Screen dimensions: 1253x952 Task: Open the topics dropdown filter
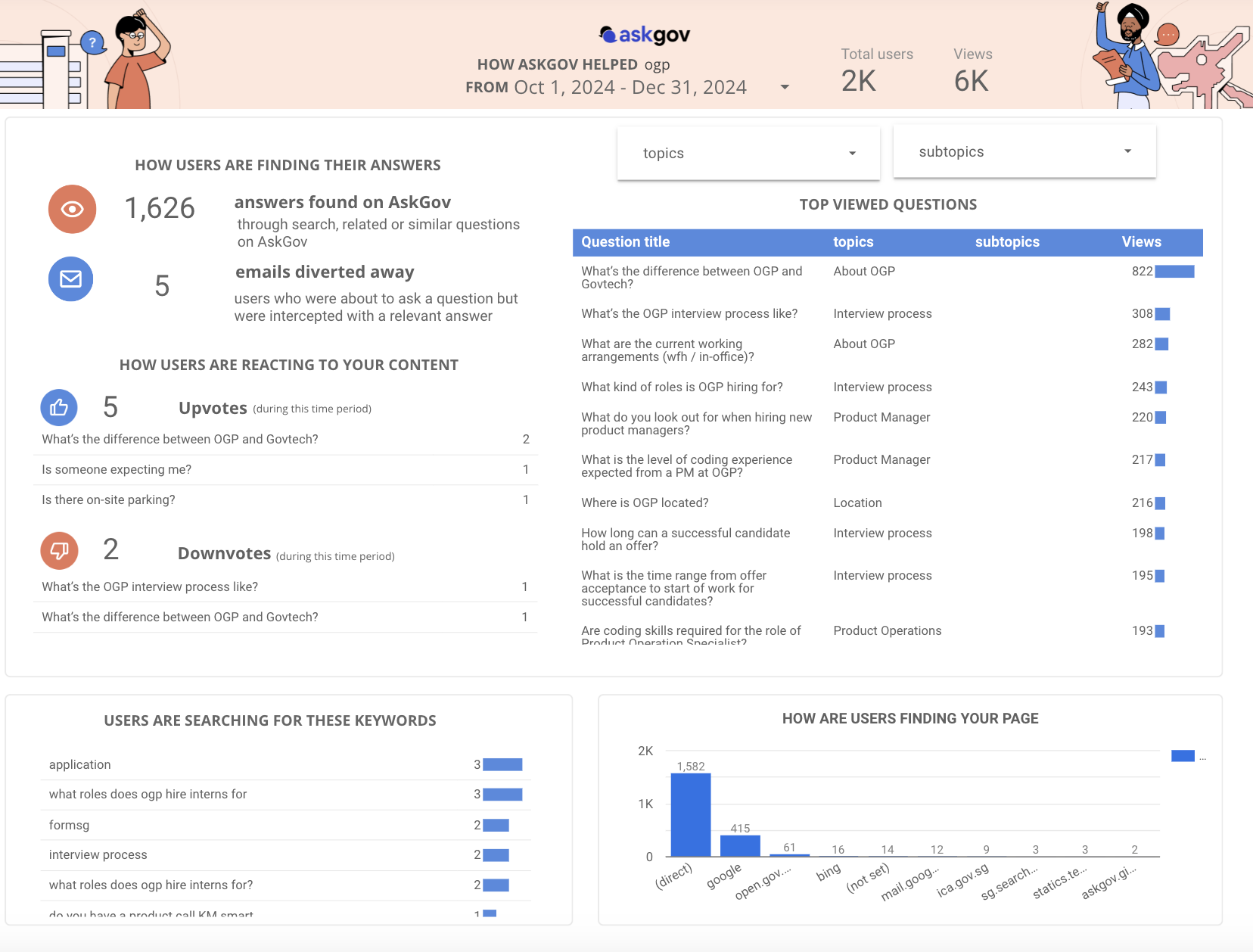(x=748, y=153)
